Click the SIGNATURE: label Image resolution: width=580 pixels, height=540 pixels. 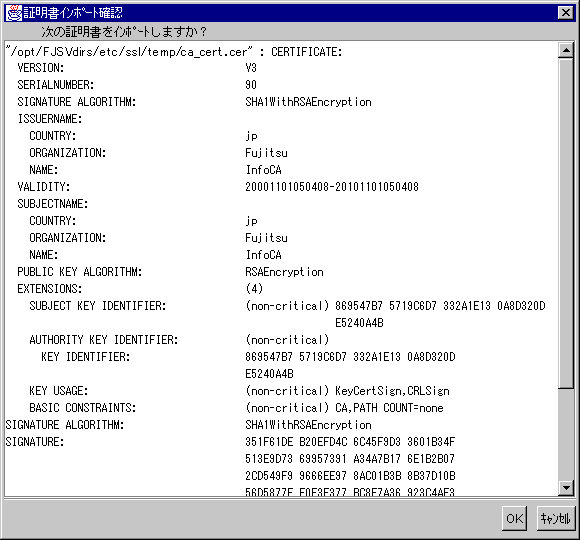pyautogui.click(x=35, y=442)
